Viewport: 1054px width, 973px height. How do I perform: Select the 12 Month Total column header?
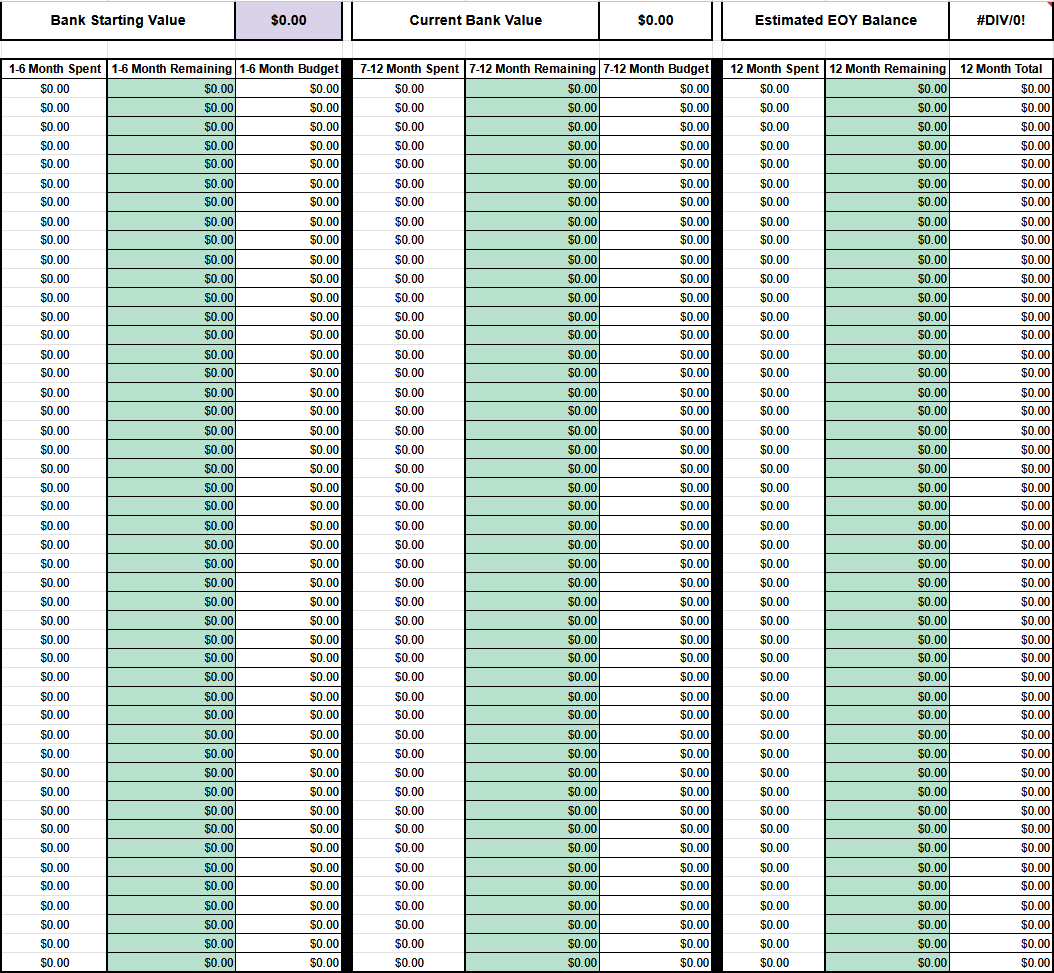(1001, 69)
